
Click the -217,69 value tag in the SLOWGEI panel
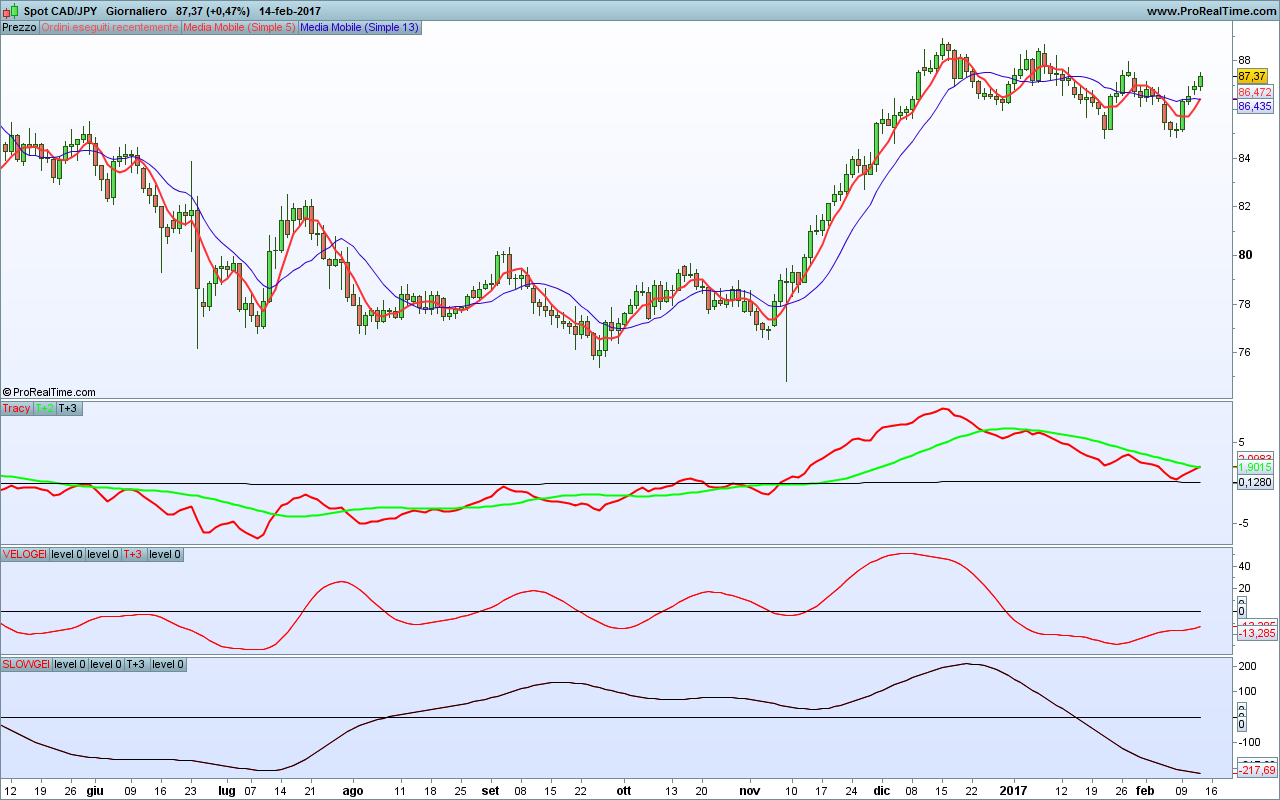(1255, 770)
